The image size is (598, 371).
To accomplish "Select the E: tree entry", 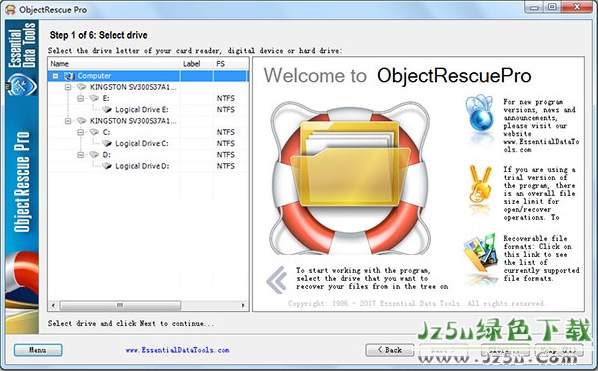I will click(x=106, y=98).
